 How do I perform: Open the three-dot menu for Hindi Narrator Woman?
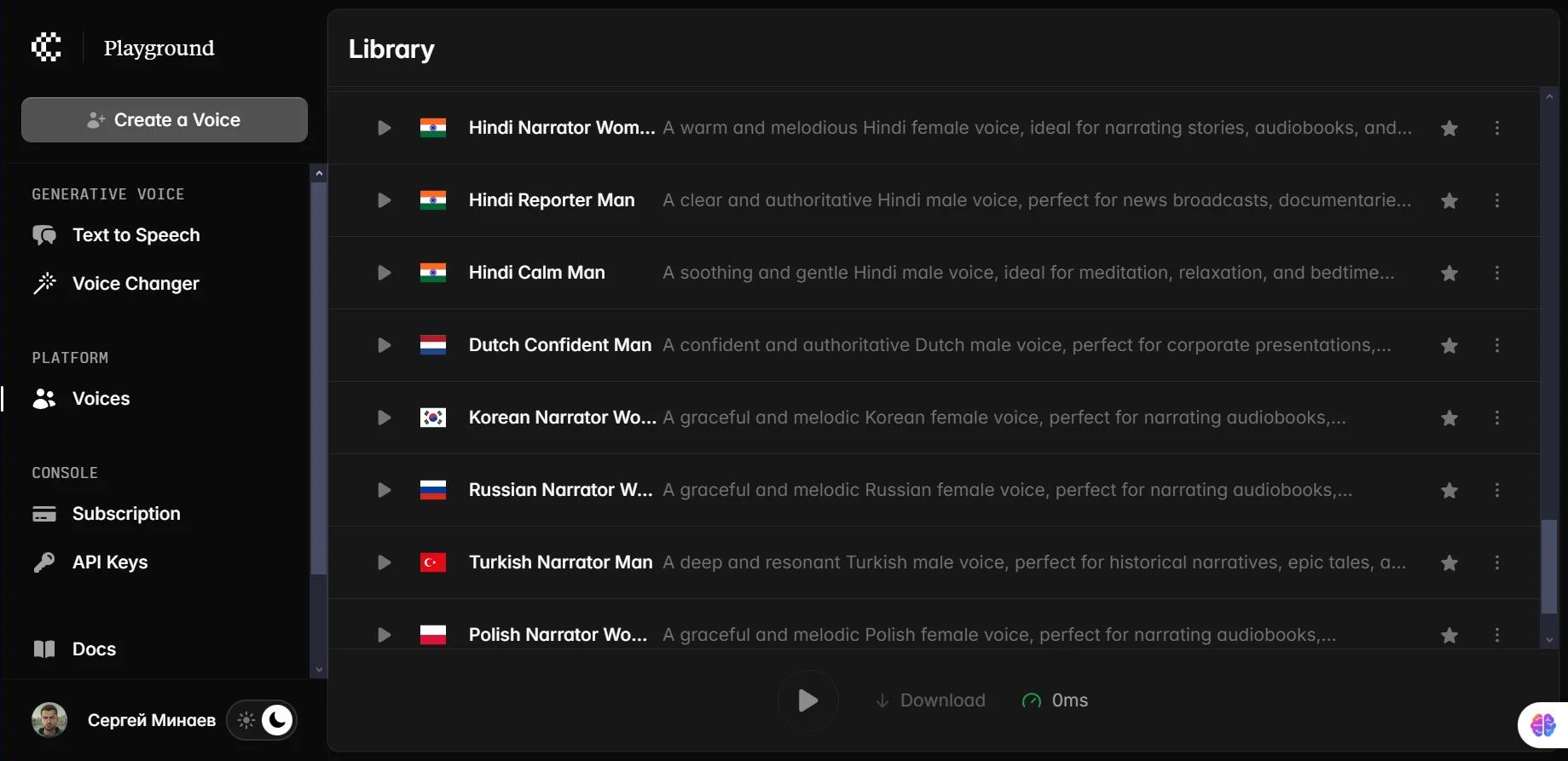pyautogui.click(x=1497, y=128)
